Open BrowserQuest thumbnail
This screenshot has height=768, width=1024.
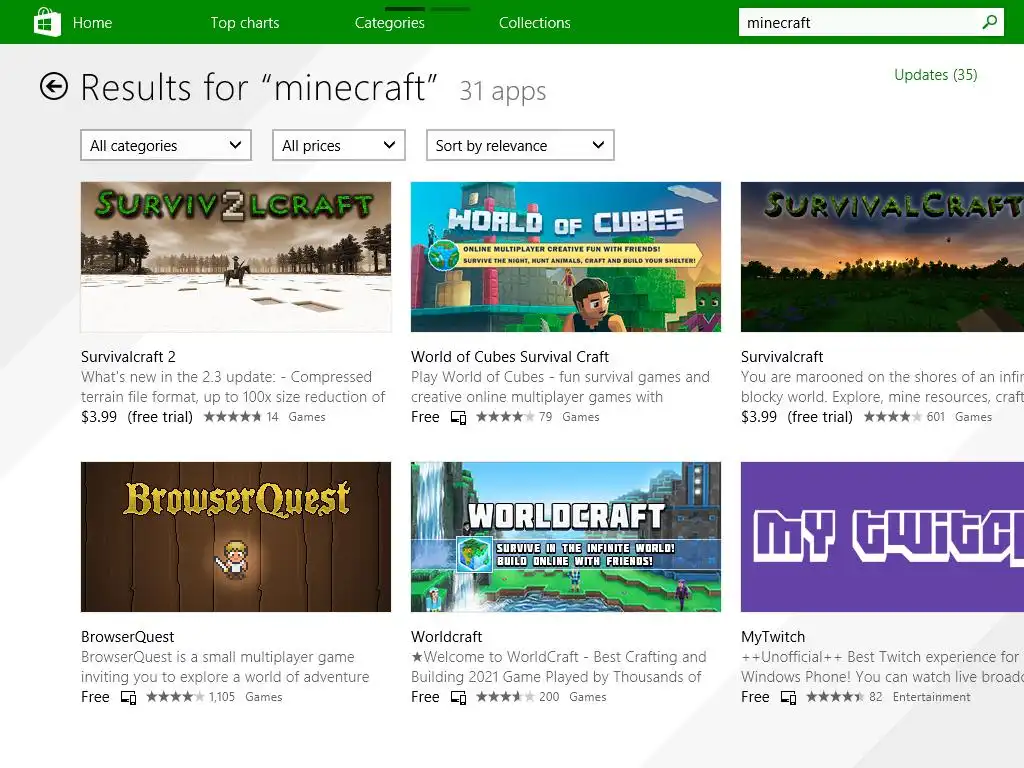(236, 537)
